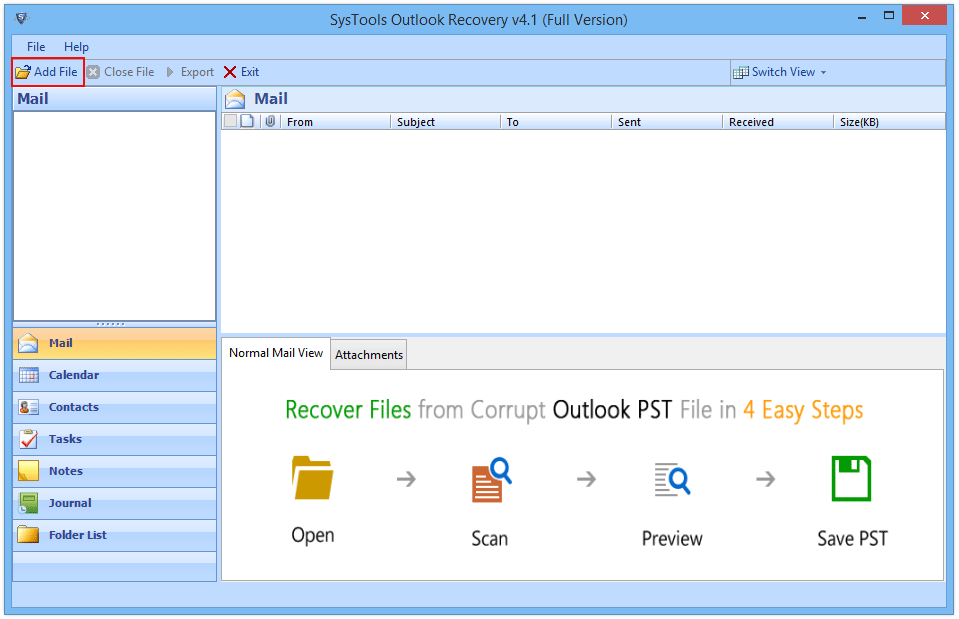Open the Help menu
The image size is (959, 619).
[x=76, y=47]
